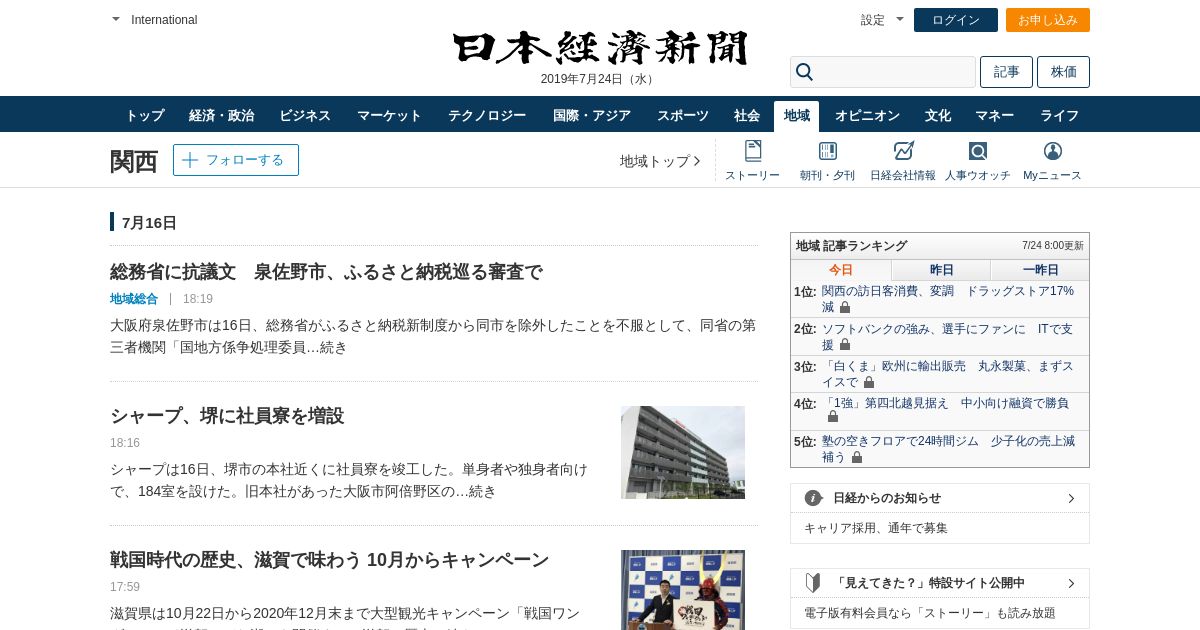Open the 朝刊・夕刊 icon

827,151
